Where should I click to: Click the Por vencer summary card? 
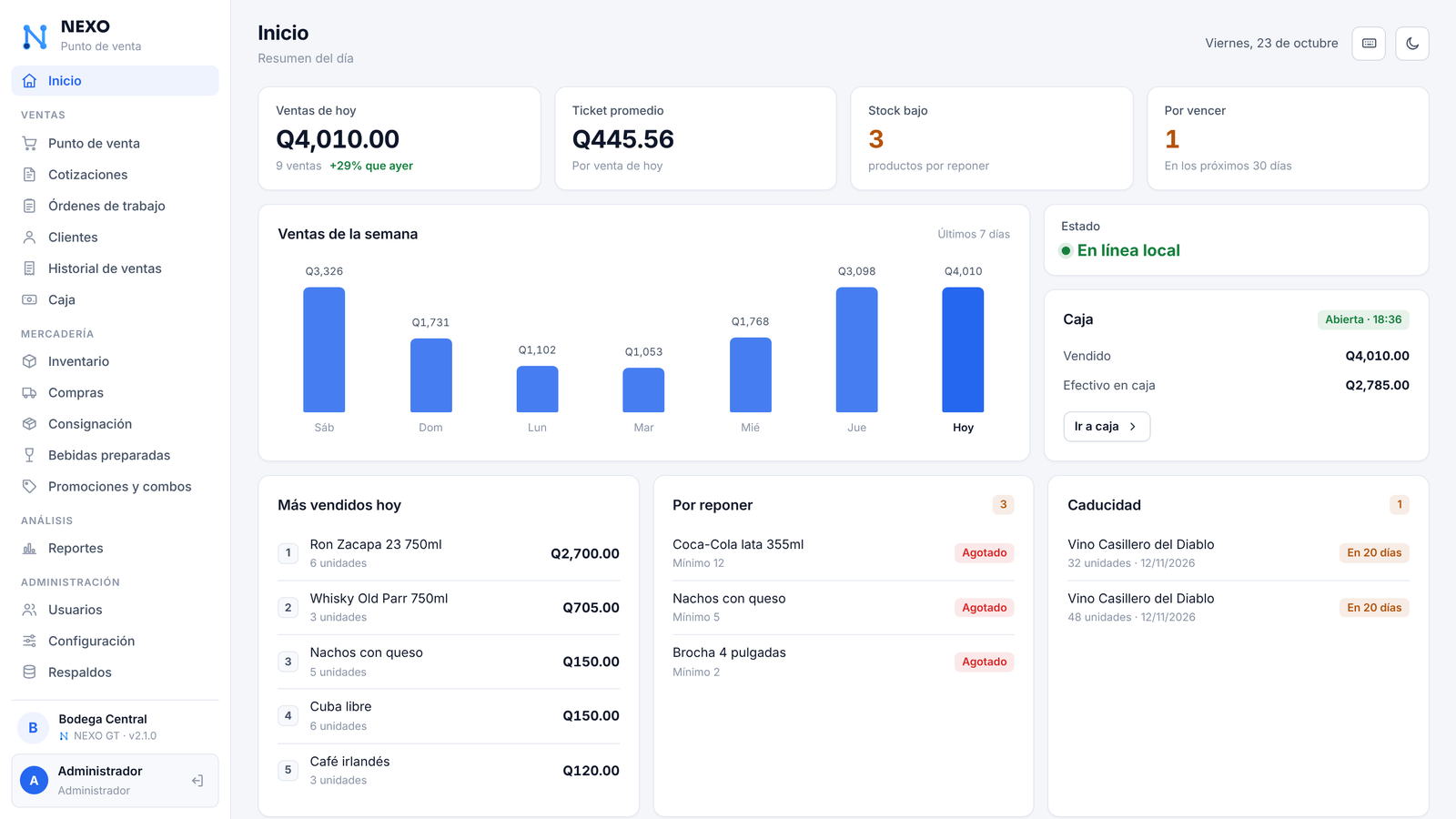[x=1288, y=138]
